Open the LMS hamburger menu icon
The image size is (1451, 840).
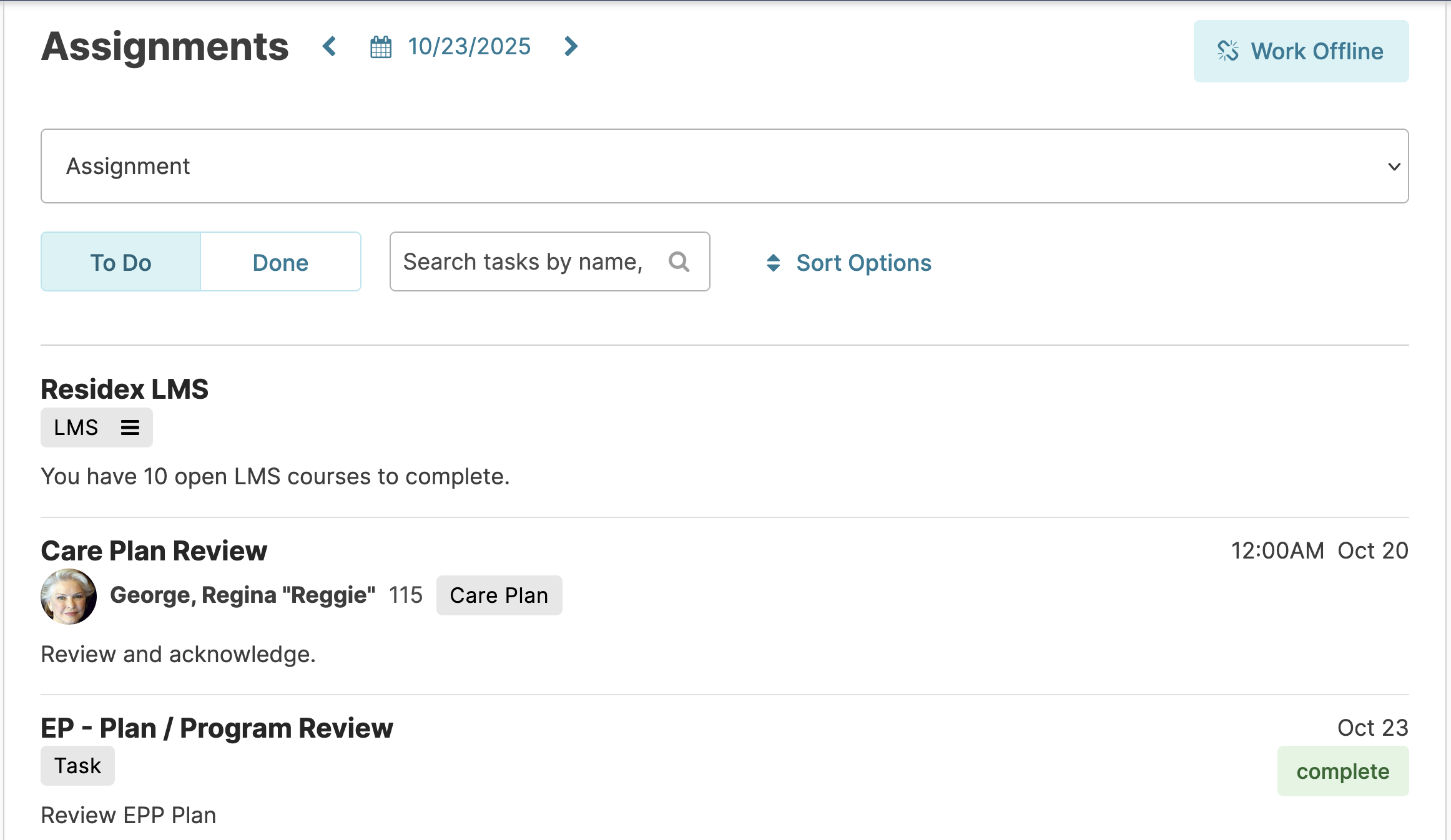click(x=130, y=427)
